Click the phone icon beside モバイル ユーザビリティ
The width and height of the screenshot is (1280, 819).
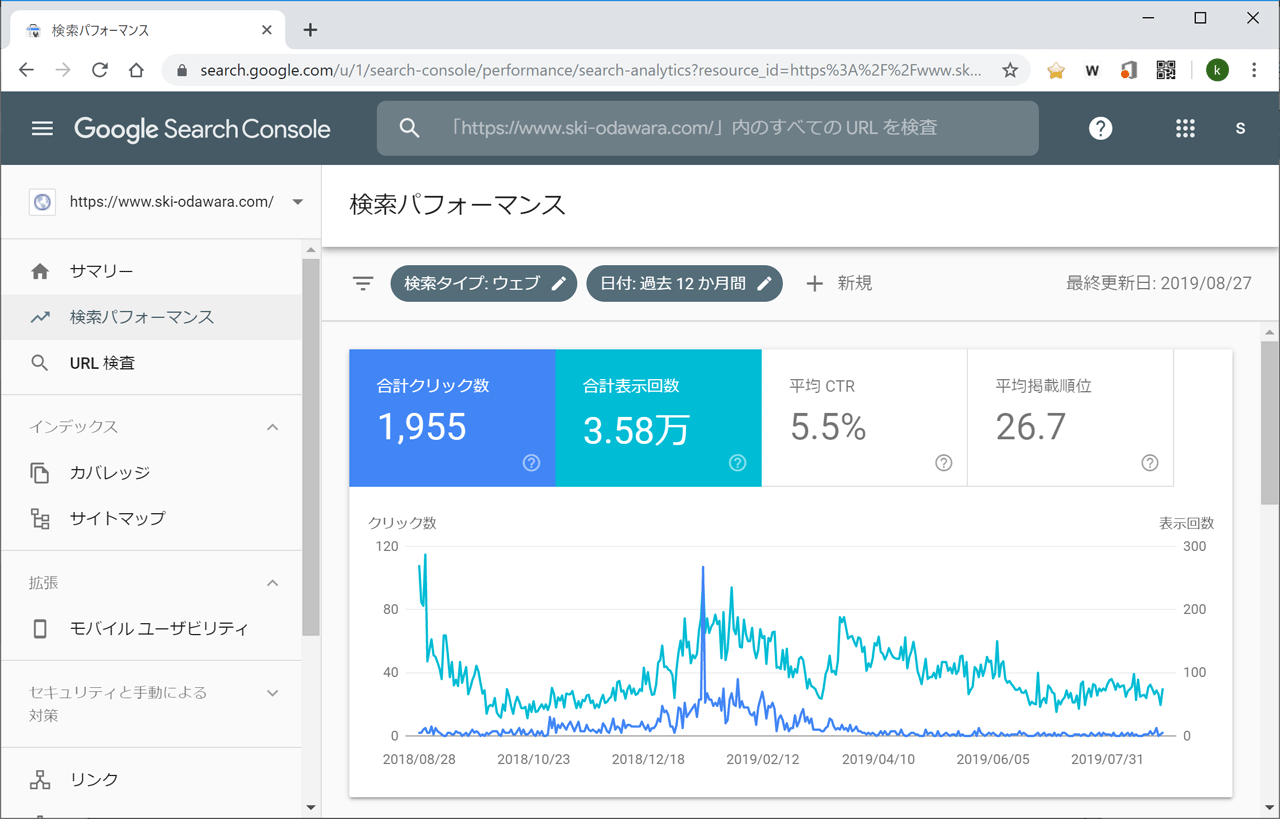40,629
